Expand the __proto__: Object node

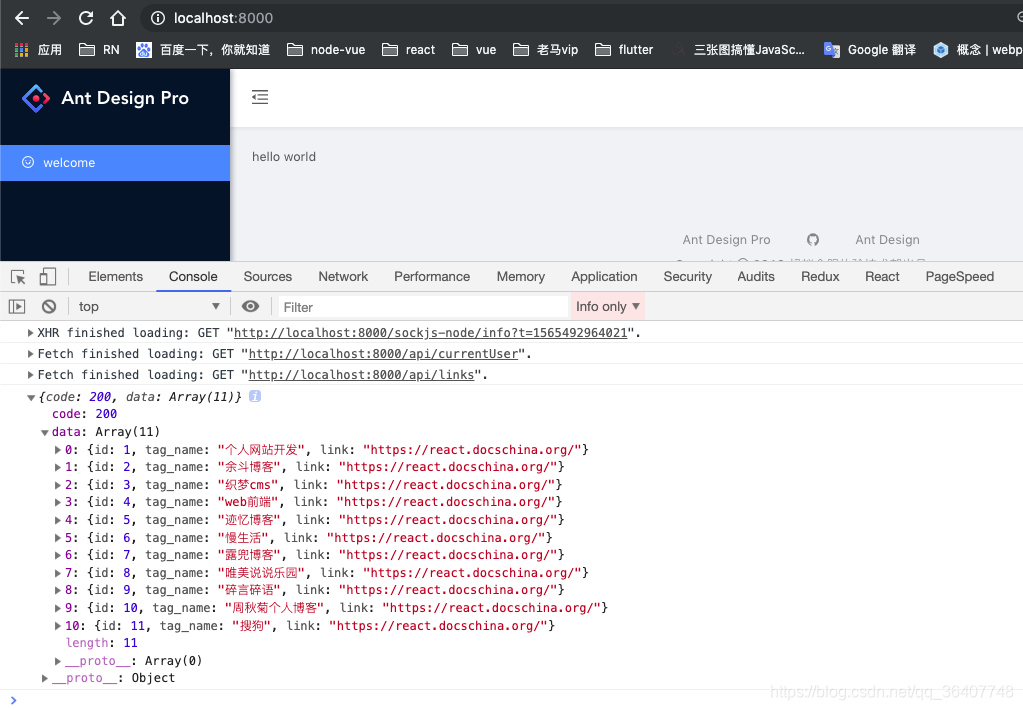(x=44, y=678)
